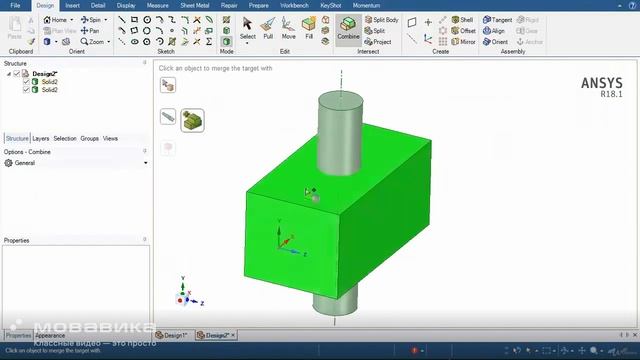Pin the Structure panel
This screenshot has width=640, height=360.
[144, 62]
